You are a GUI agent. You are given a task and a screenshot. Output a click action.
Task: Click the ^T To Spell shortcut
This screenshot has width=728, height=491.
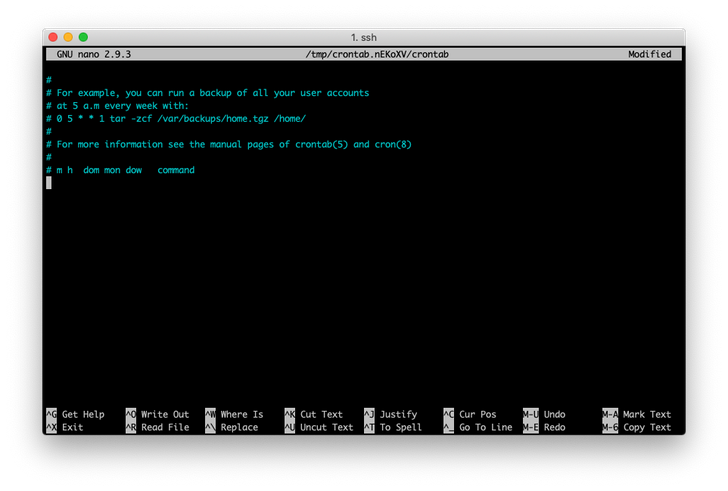pyautogui.click(x=393, y=427)
